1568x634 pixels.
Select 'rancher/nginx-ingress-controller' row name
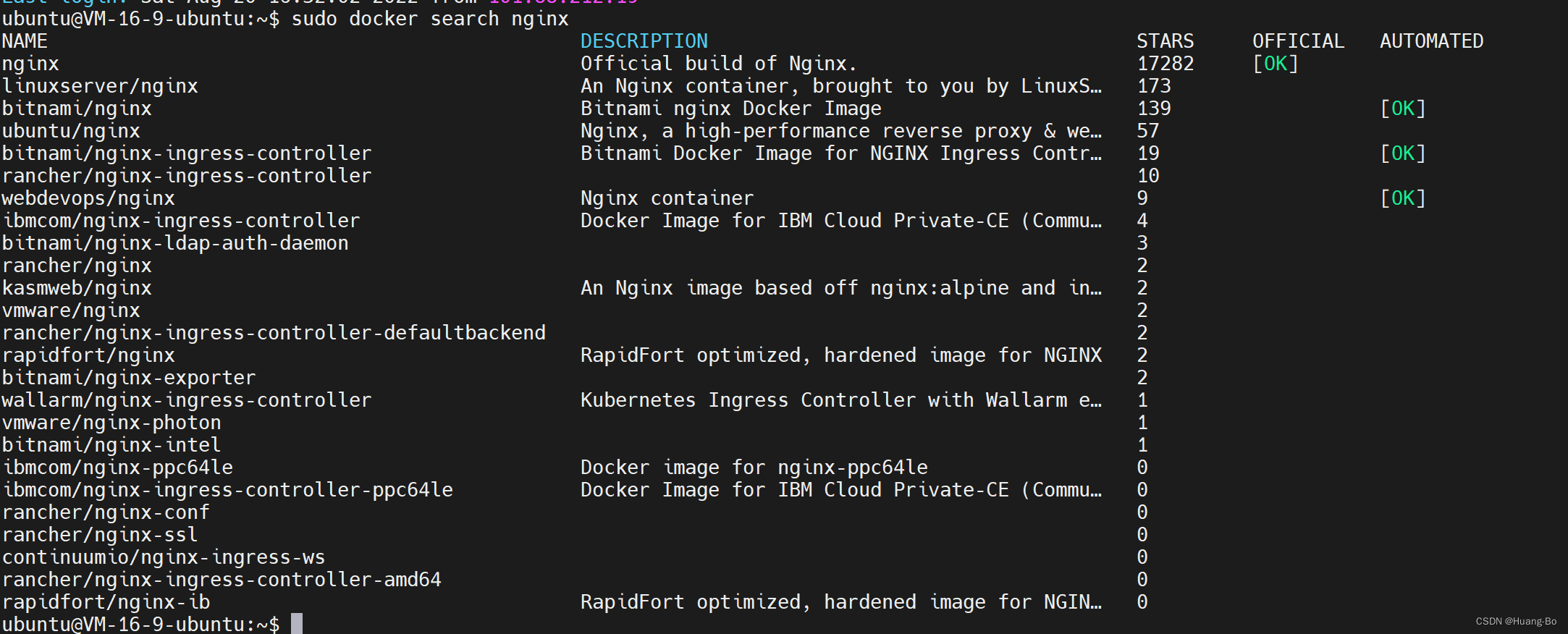coord(187,176)
